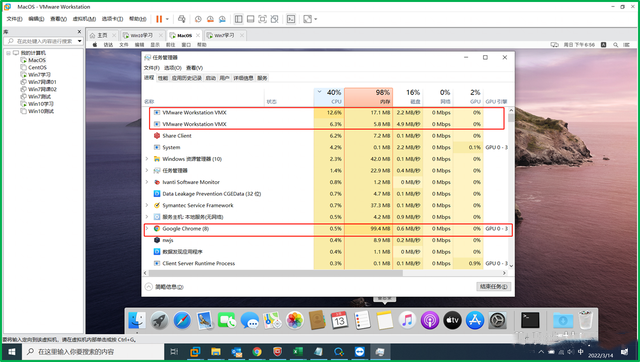The image size is (640, 362).
Task: Switch to Task Manager 性能 tab
Action: [x=163, y=78]
